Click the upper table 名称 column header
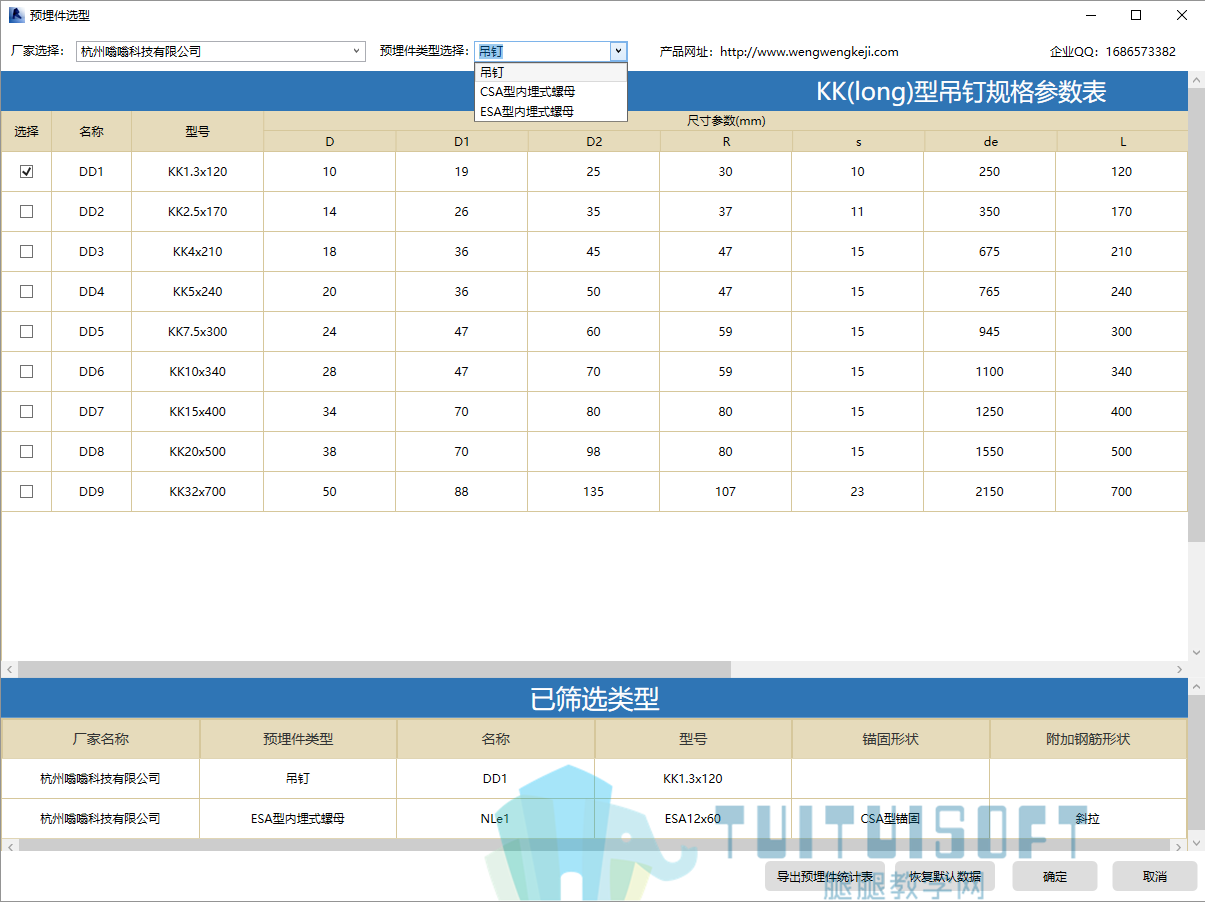This screenshot has width=1205, height=902. (92, 131)
